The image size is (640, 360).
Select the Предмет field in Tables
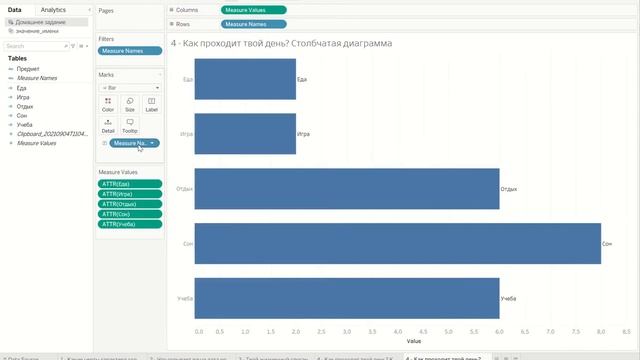[28, 69]
